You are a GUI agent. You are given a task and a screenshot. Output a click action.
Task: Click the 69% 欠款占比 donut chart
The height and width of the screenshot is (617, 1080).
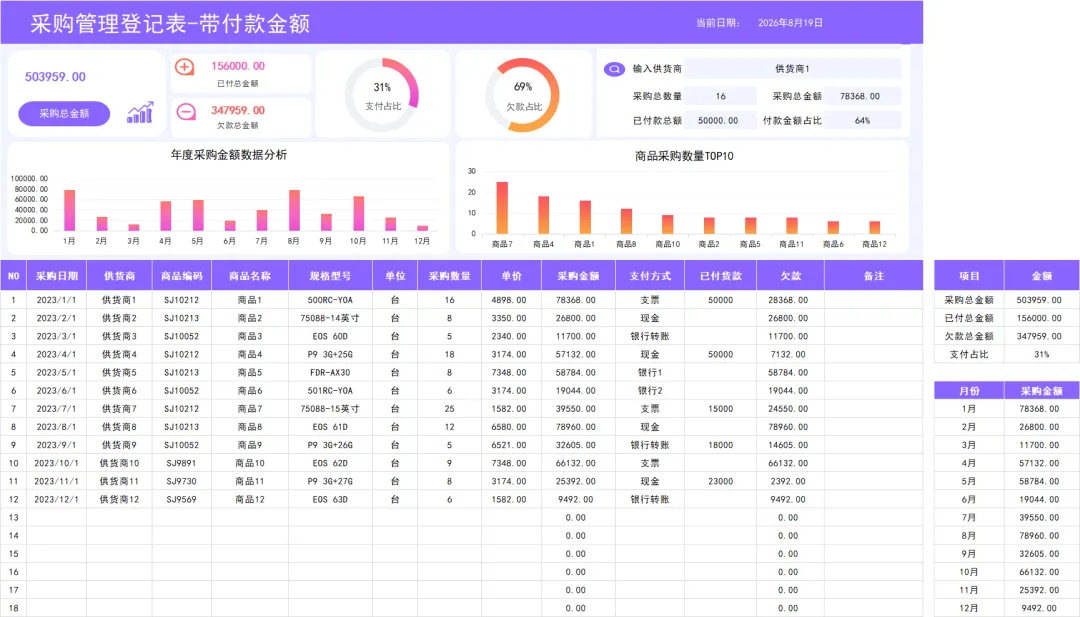pyautogui.click(x=523, y=95)
